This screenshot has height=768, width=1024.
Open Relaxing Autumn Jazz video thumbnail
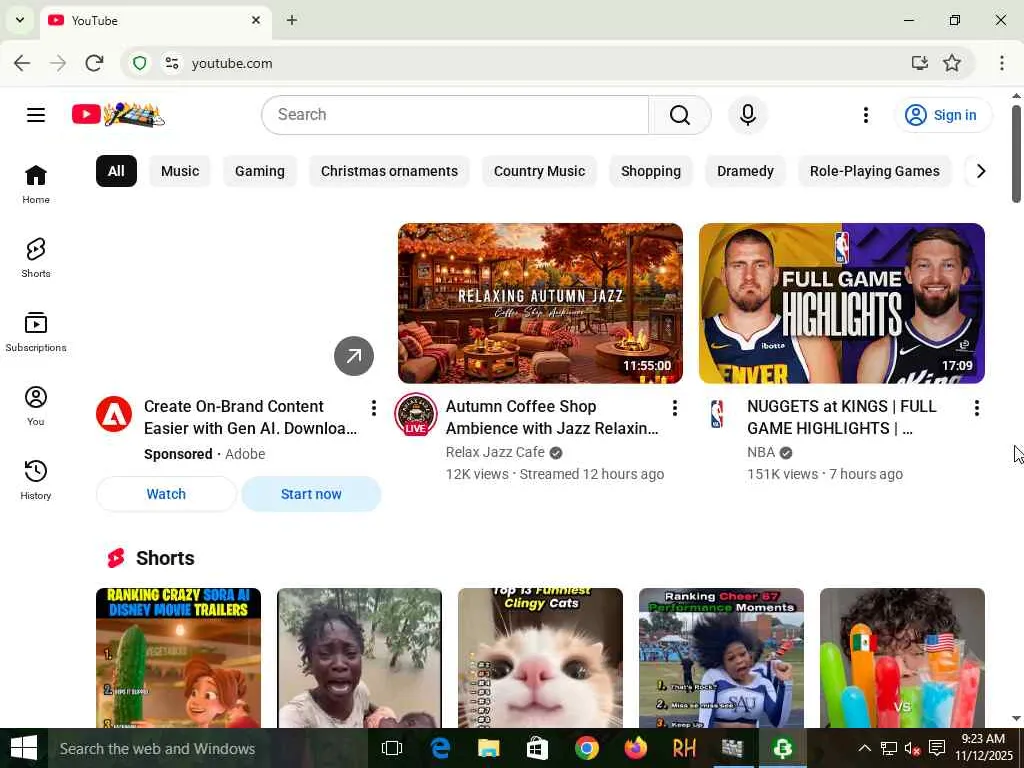click(x=540, y=303)
